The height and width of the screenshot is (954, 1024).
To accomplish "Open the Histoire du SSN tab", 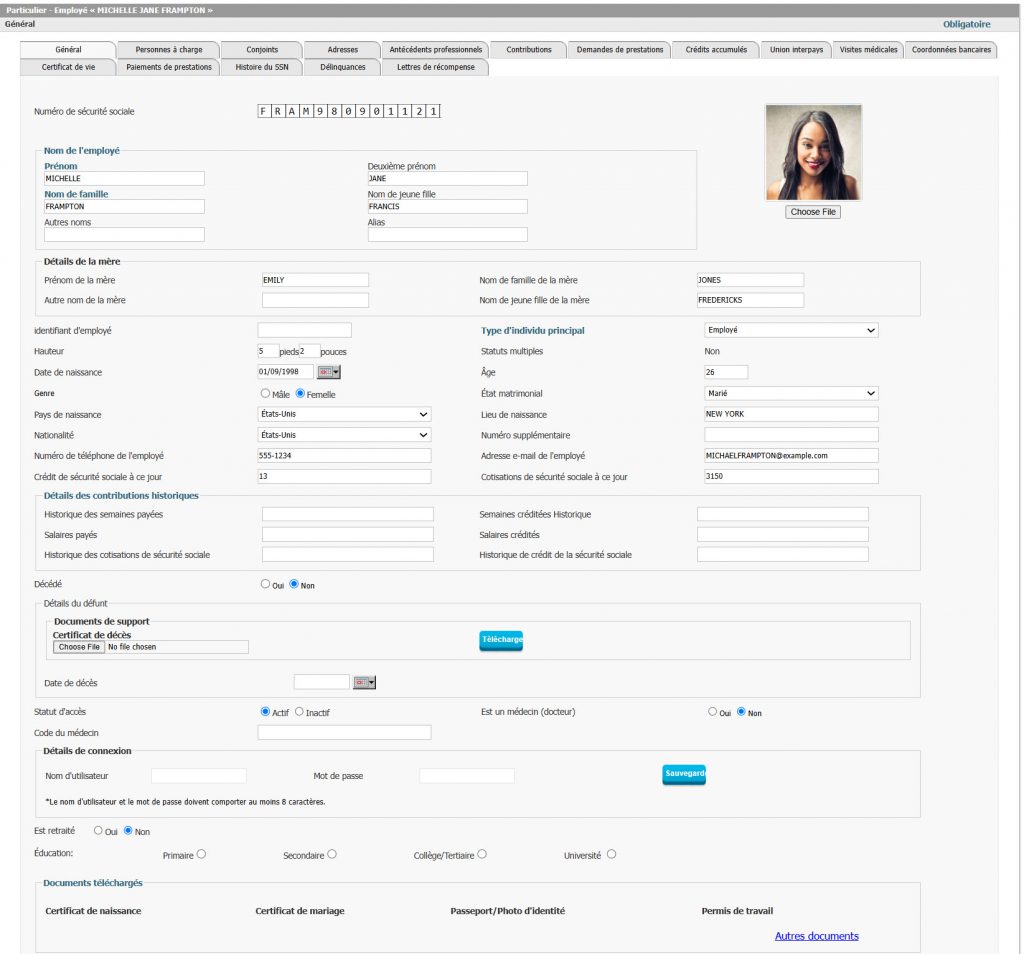I will pyautogui.click(x=262, y=67).
